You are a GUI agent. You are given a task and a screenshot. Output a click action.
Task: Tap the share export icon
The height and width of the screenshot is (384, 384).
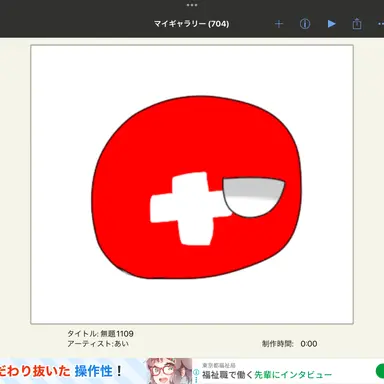click(x=357, y=24)
